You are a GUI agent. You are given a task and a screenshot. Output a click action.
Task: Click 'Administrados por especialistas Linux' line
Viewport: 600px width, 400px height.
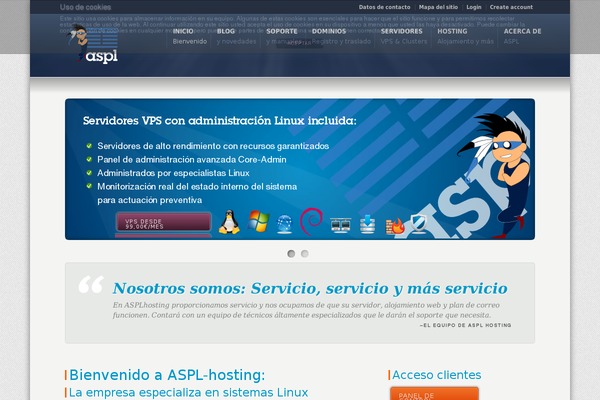point(173,173)
